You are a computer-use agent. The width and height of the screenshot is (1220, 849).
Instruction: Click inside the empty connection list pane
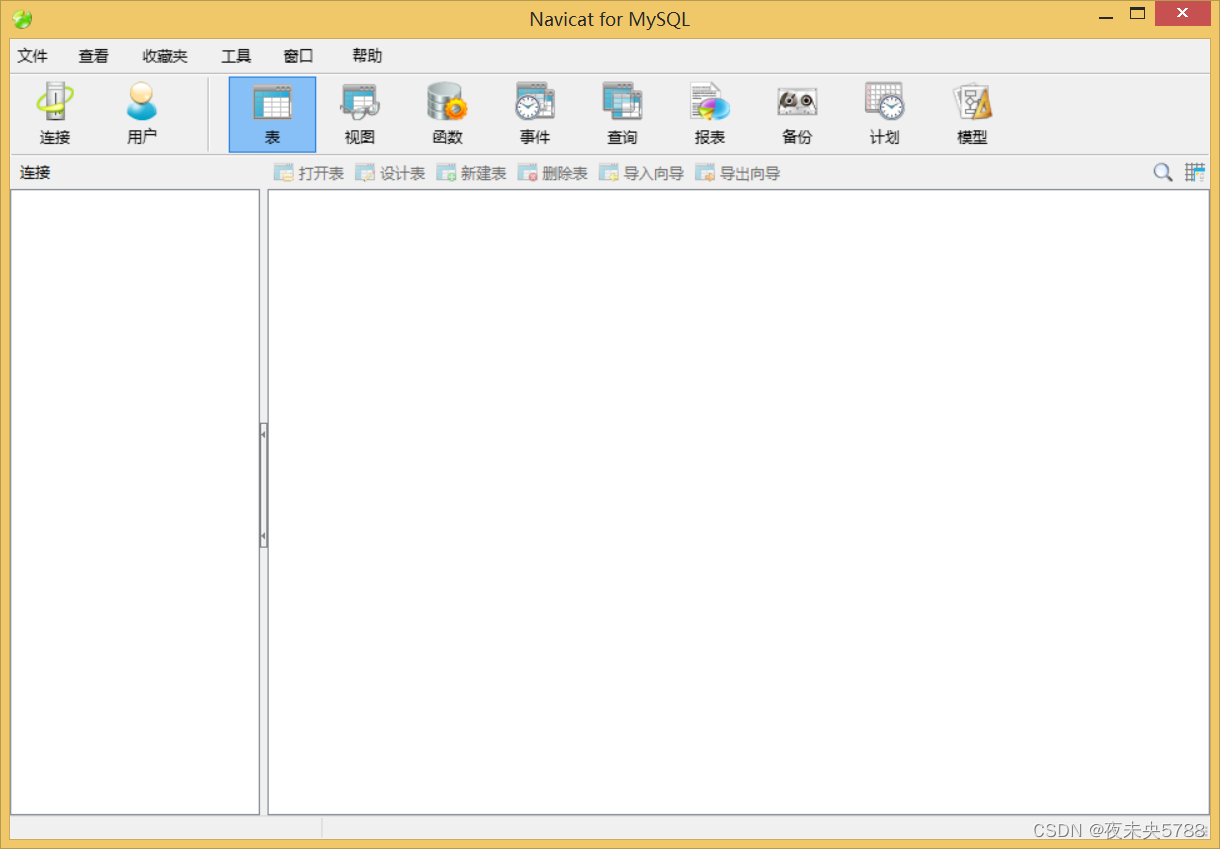click(135, 502)
